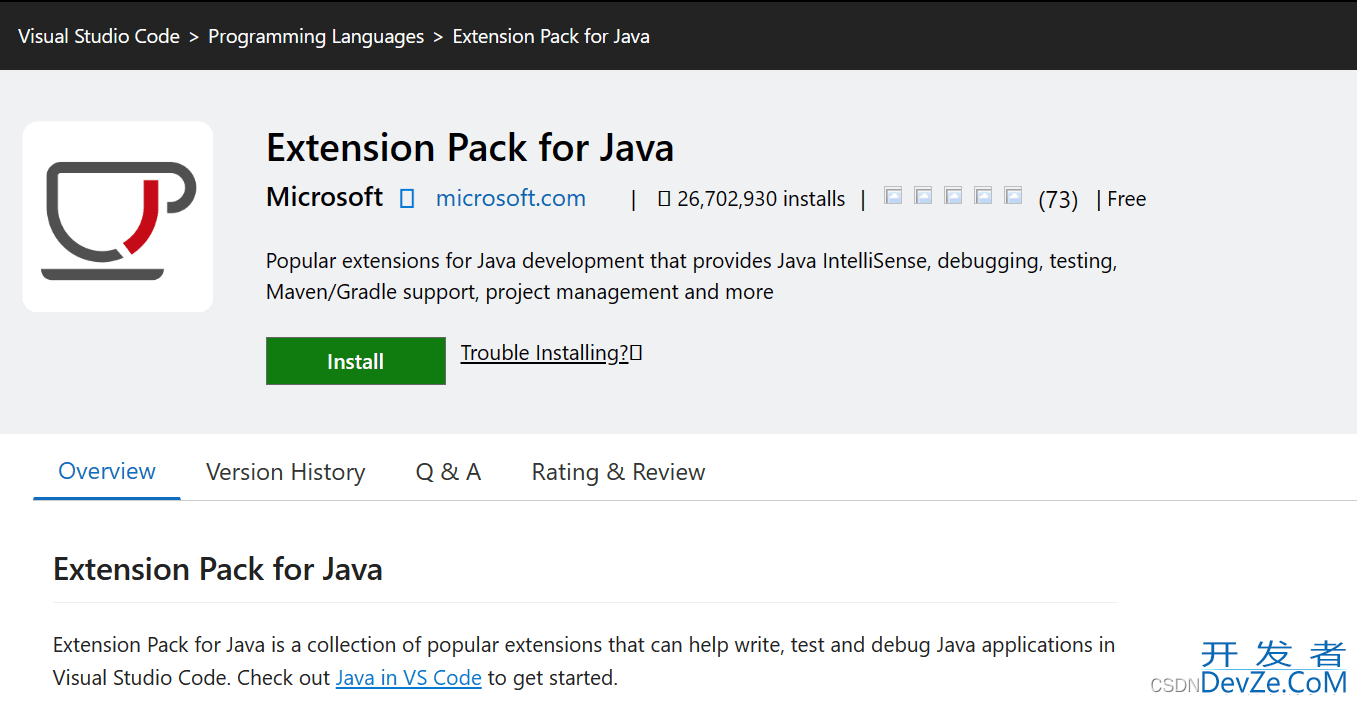Click the verified publisher badge next to Microsoft
This screenshot has height=704, width=1357.
coord(407,199)
